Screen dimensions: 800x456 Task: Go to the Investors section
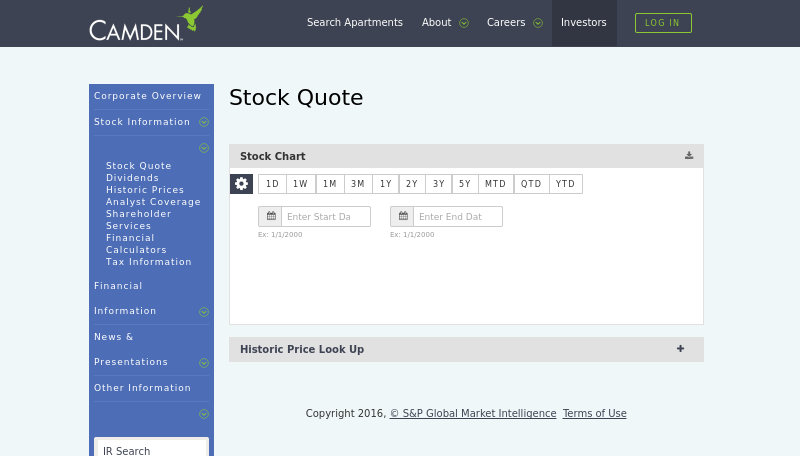point(584,22)
